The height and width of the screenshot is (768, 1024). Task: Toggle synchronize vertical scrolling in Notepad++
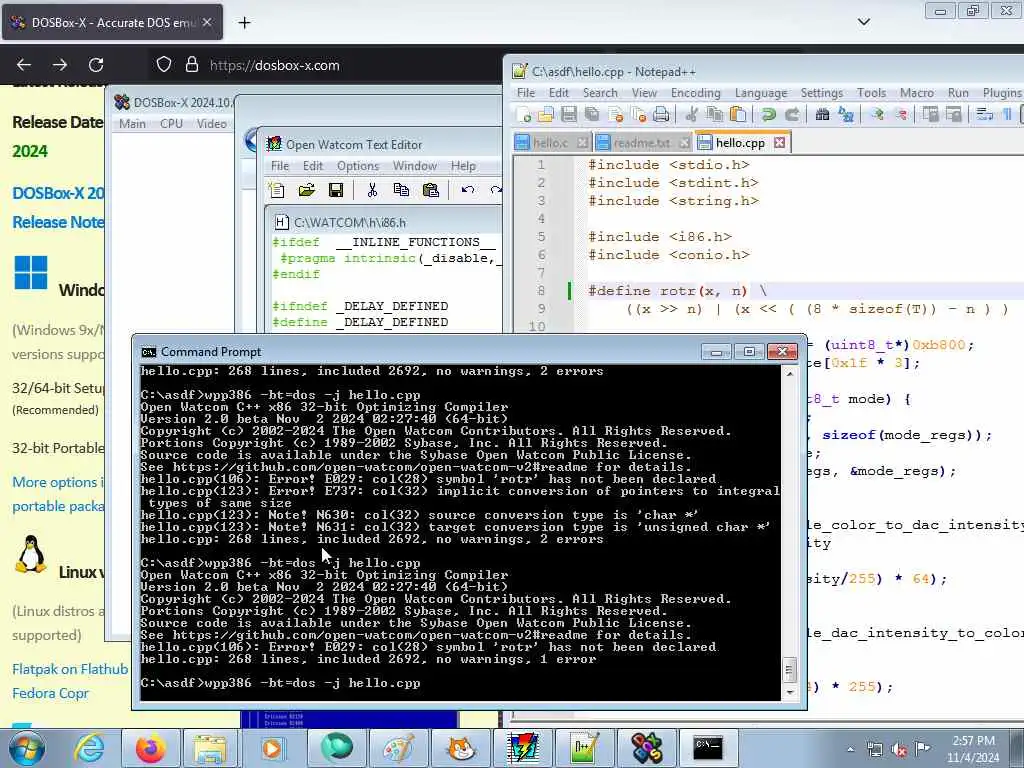click(x=931, y=115)
